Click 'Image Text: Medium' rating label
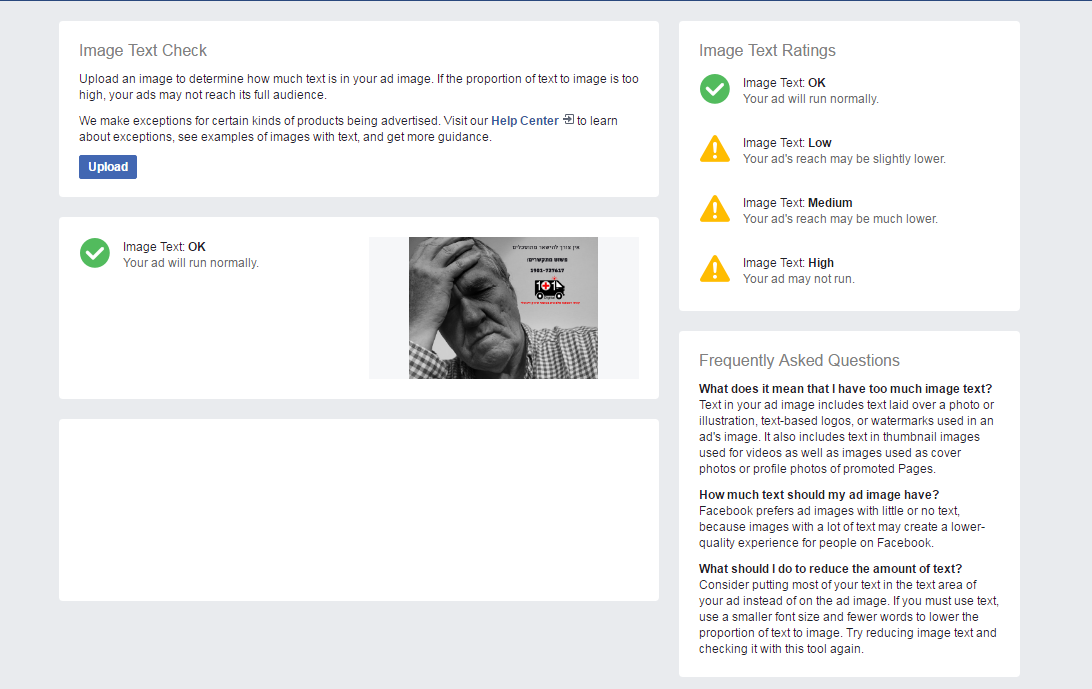Viewport: 1092px width, 689px height. tap(797, 203)
